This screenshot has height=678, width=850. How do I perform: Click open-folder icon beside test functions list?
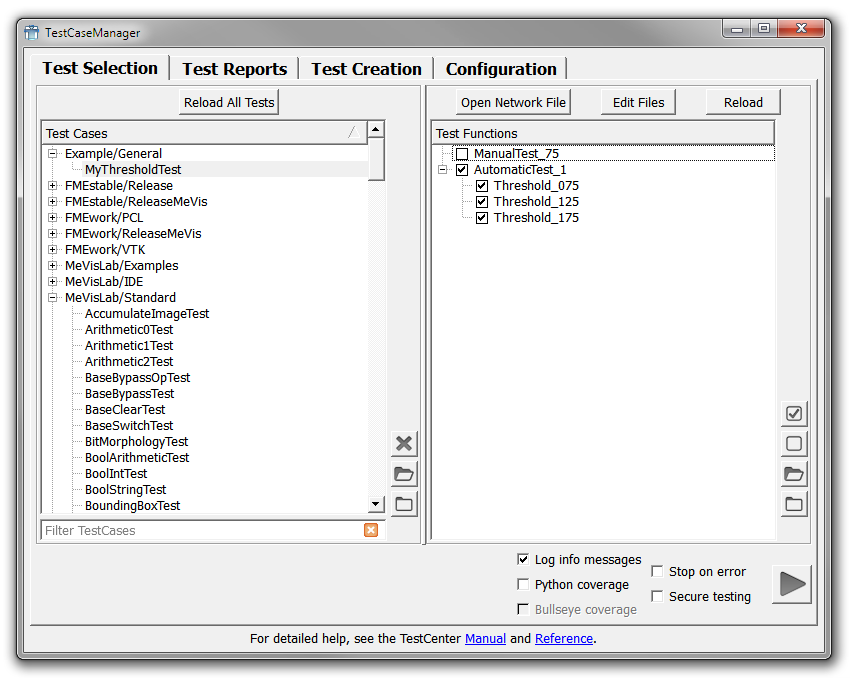point(794,474)
